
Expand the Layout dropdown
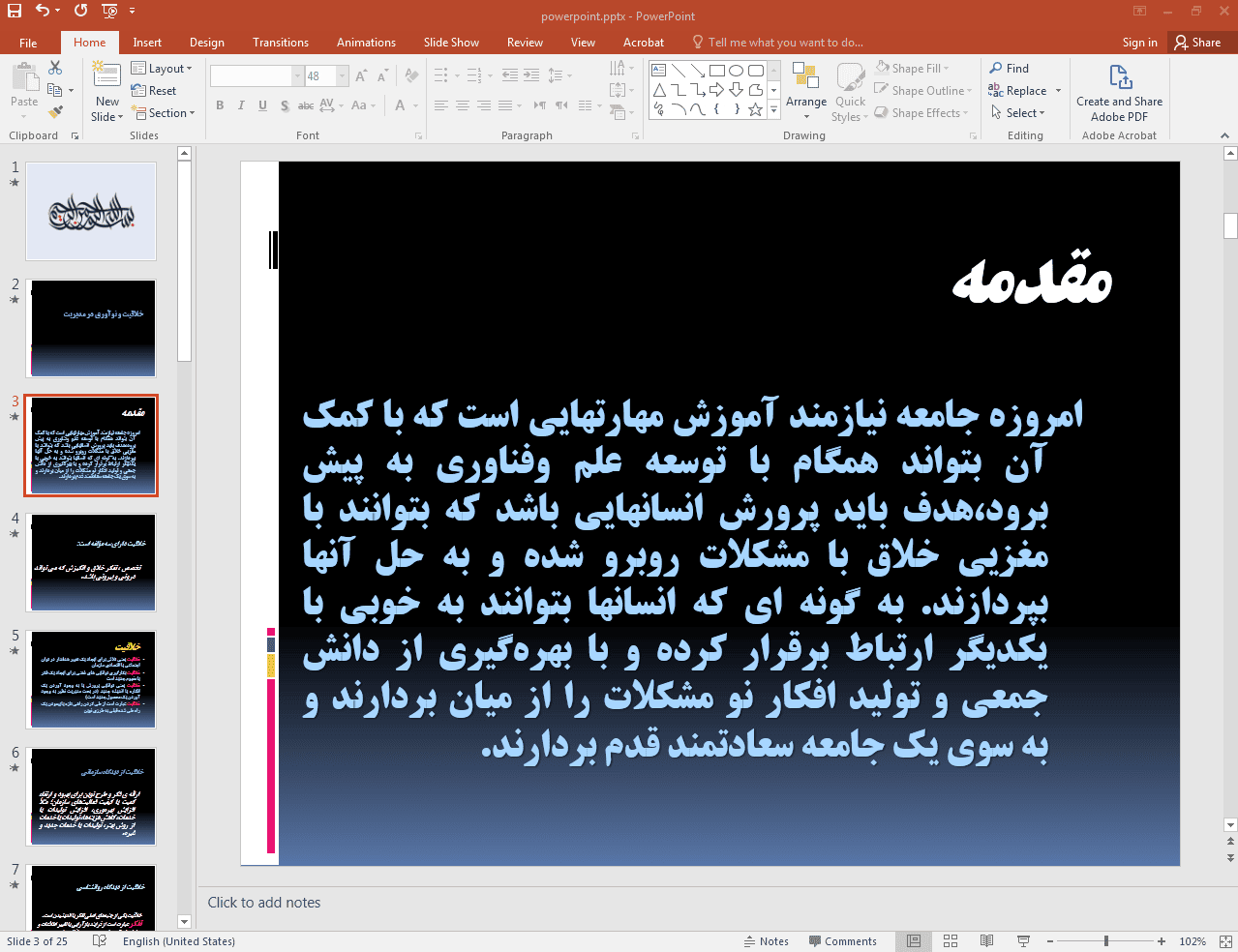162,69
